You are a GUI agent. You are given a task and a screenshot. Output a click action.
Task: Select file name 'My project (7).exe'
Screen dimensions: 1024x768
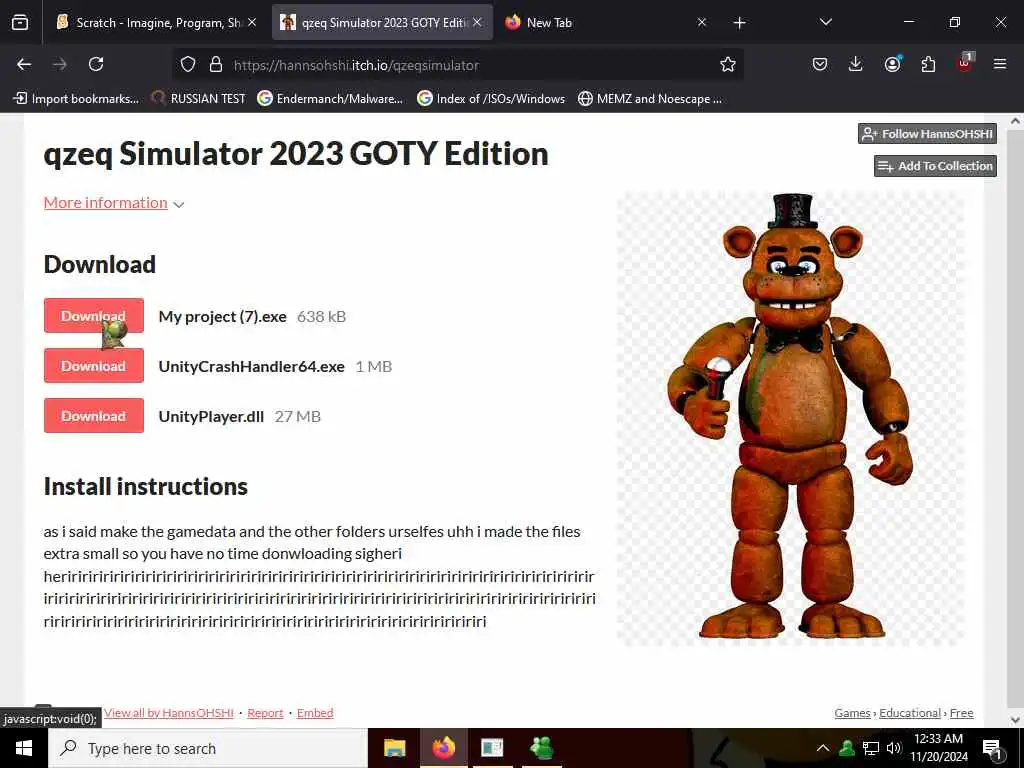(223, 317)
